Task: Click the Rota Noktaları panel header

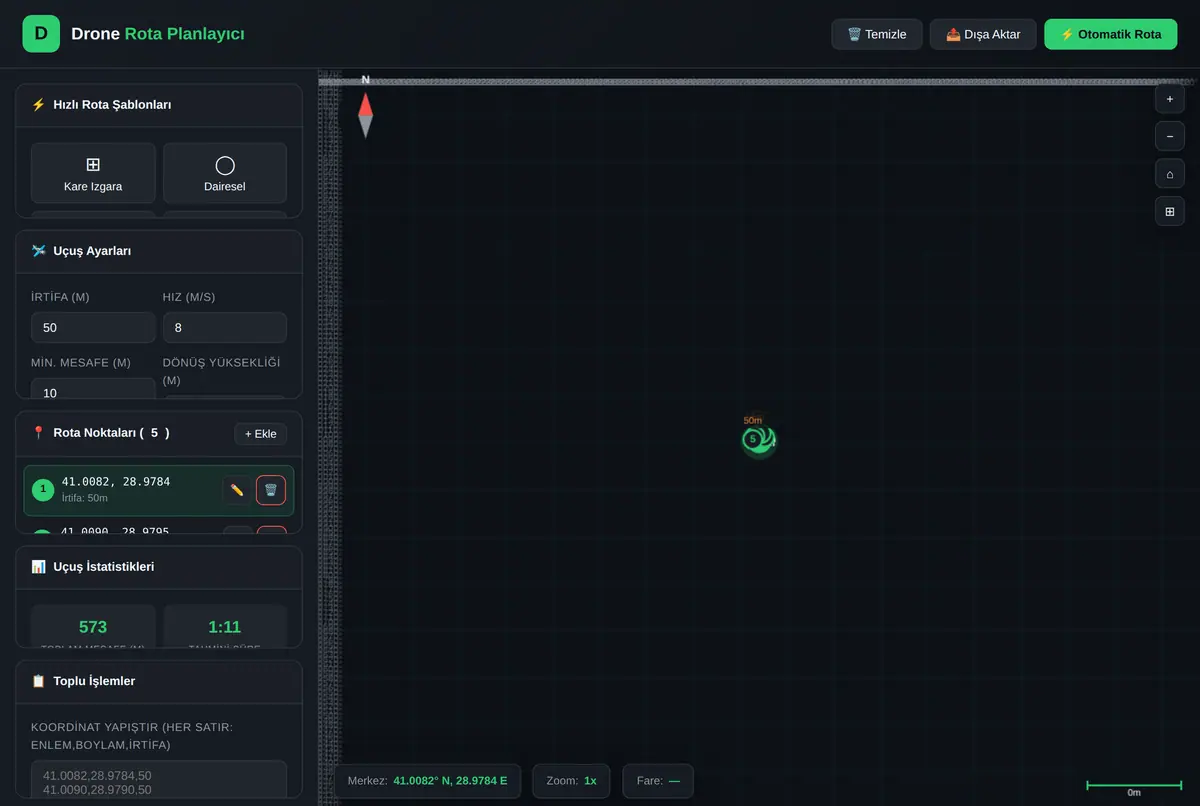Action: (159, 433)
